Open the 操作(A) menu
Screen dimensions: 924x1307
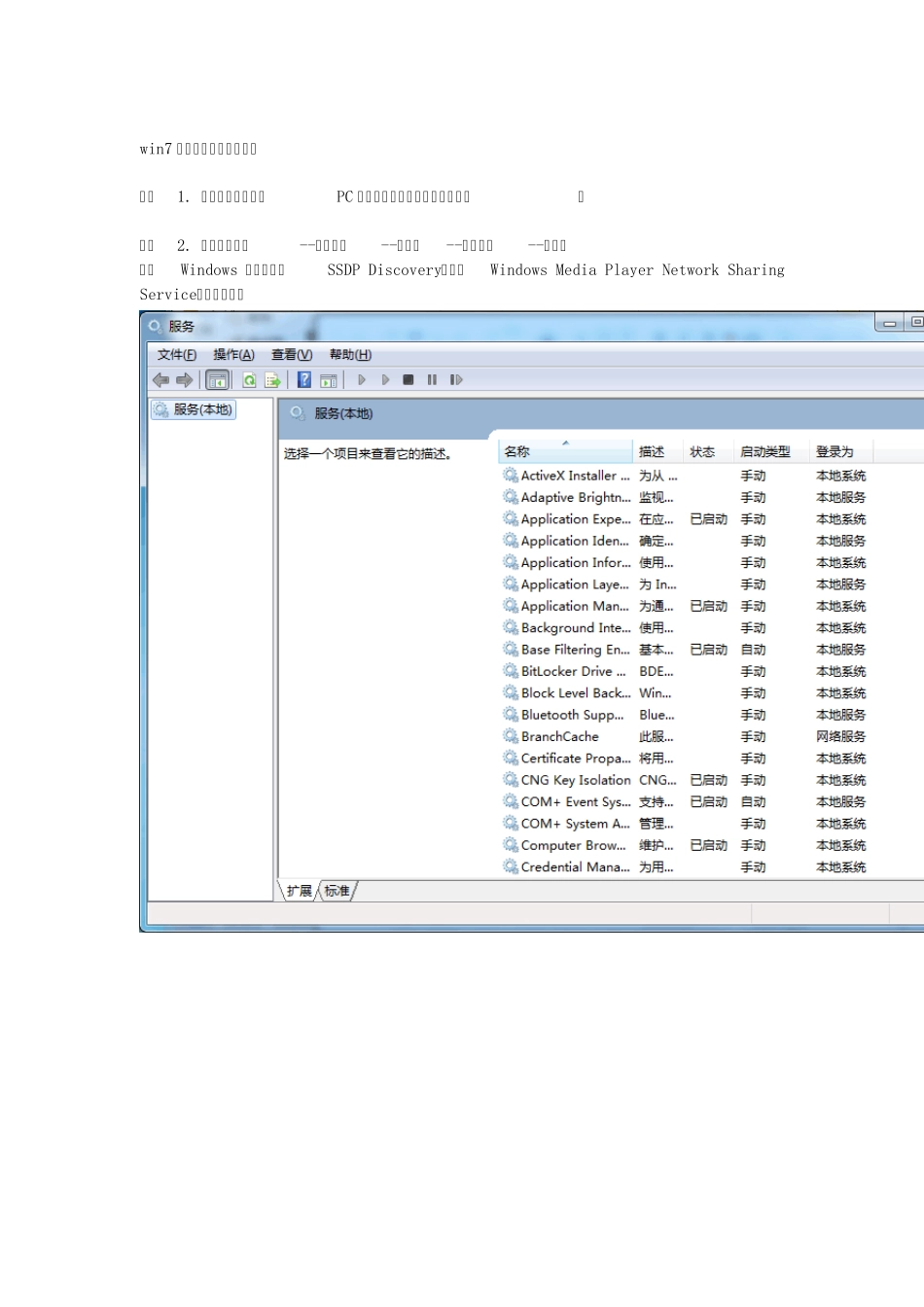point(233,355)
